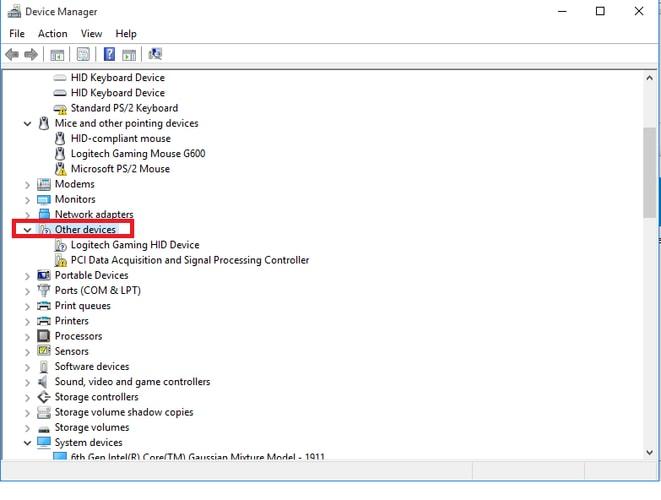
Task: Click the show/hide console tree toolbar icon
Action: (x=57, y=54)
